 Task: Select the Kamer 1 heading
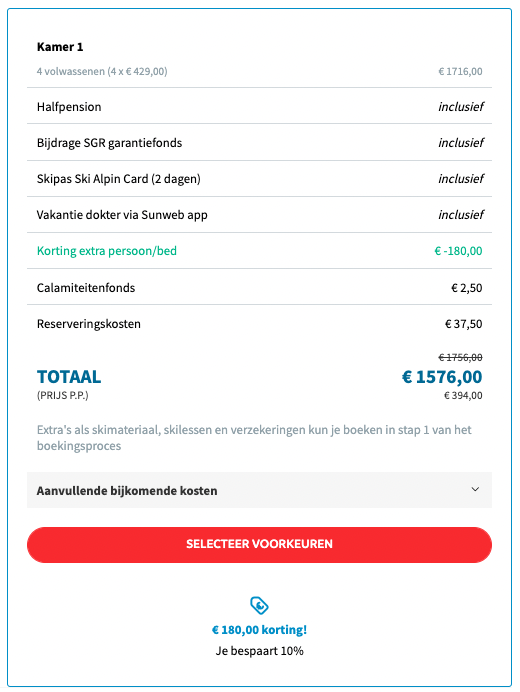(60, 47)
